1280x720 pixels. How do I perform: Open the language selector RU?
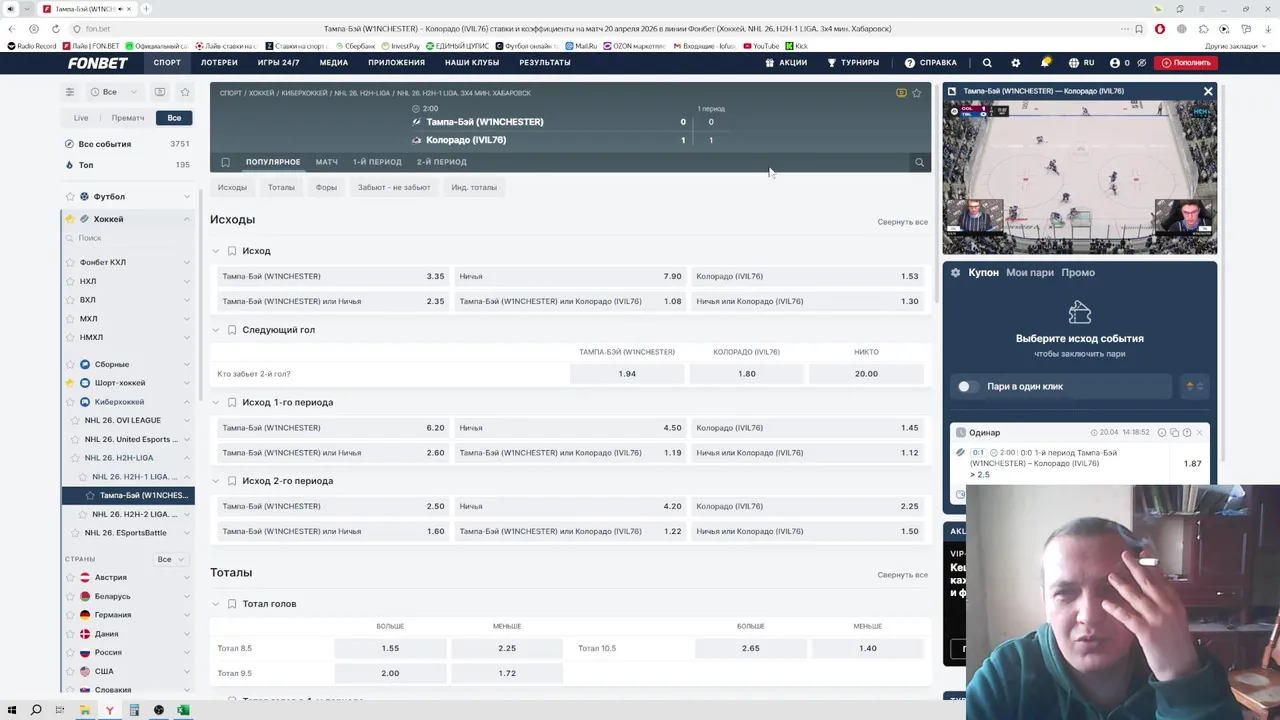coord(1081,63)
